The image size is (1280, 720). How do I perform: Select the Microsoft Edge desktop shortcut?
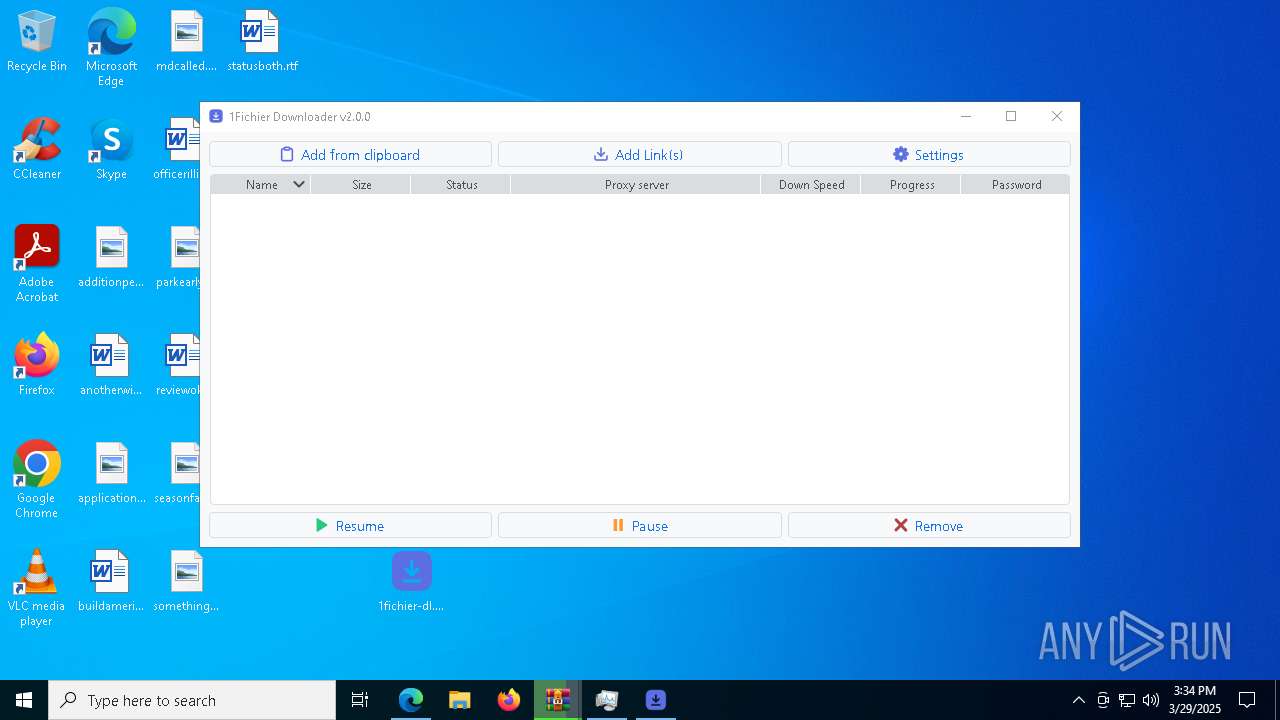pos(111,48)
